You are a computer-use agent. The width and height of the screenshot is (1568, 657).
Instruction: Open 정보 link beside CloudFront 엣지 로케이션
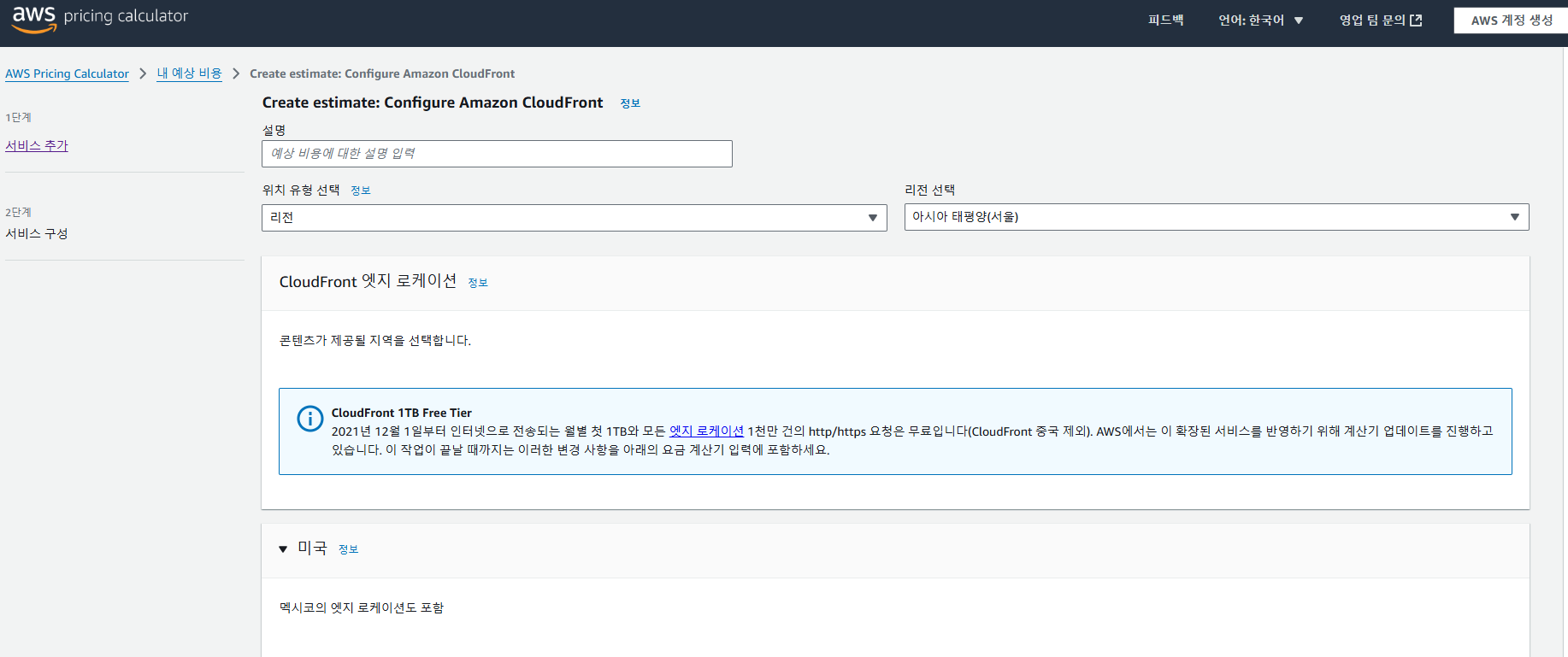tap(478, 283)
